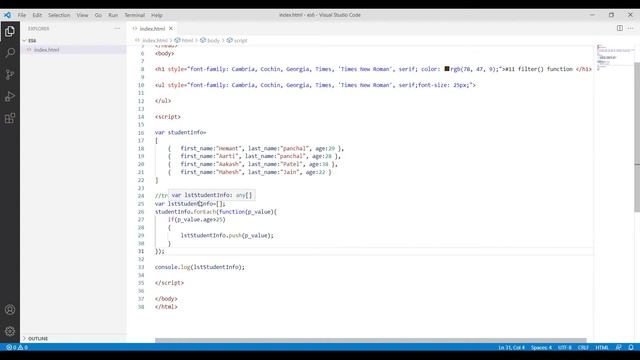Open the Accounts menu icon
The height and width of the screenshot is (360, 640).
click(x=10, y=309)
